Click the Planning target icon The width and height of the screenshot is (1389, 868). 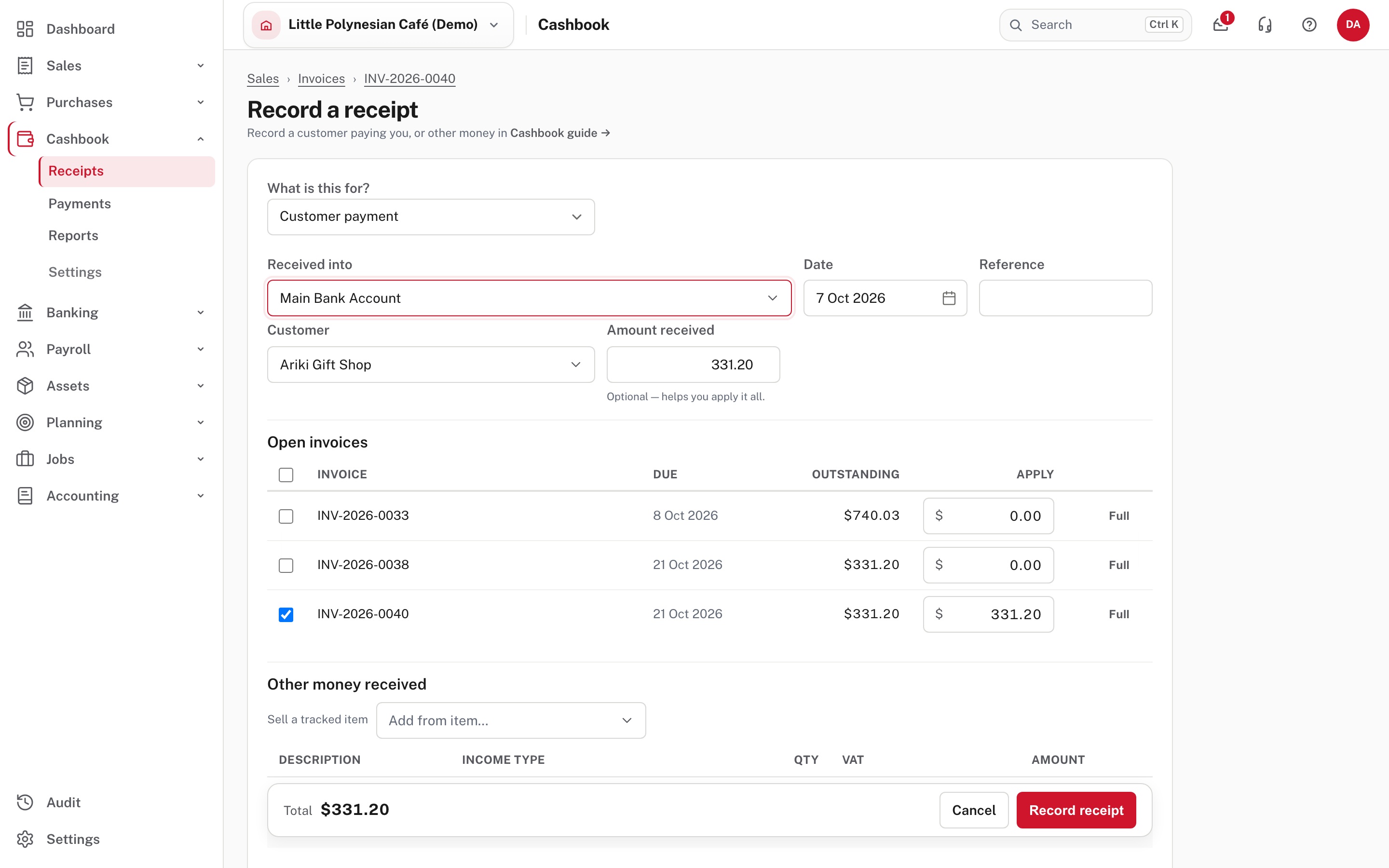(25, 422)
